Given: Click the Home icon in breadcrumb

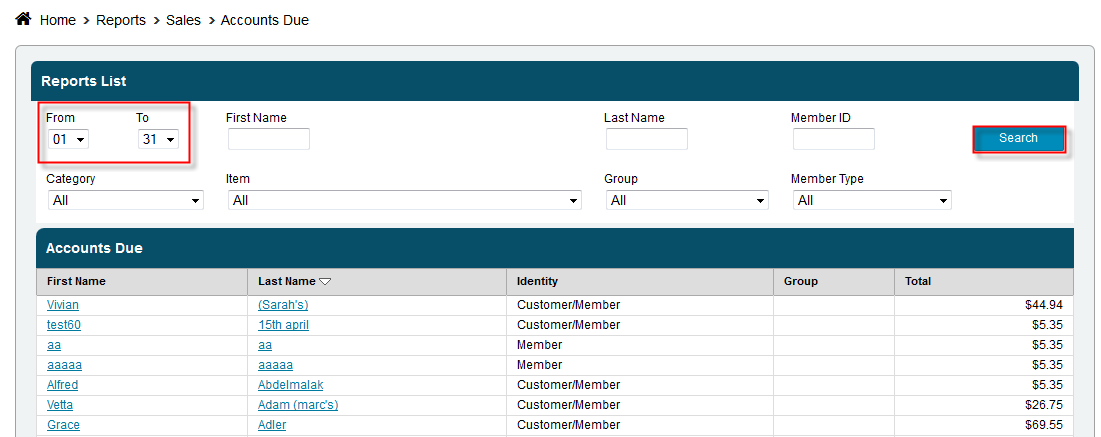Looking at the screenshot, I should click(x=24, y=19).
